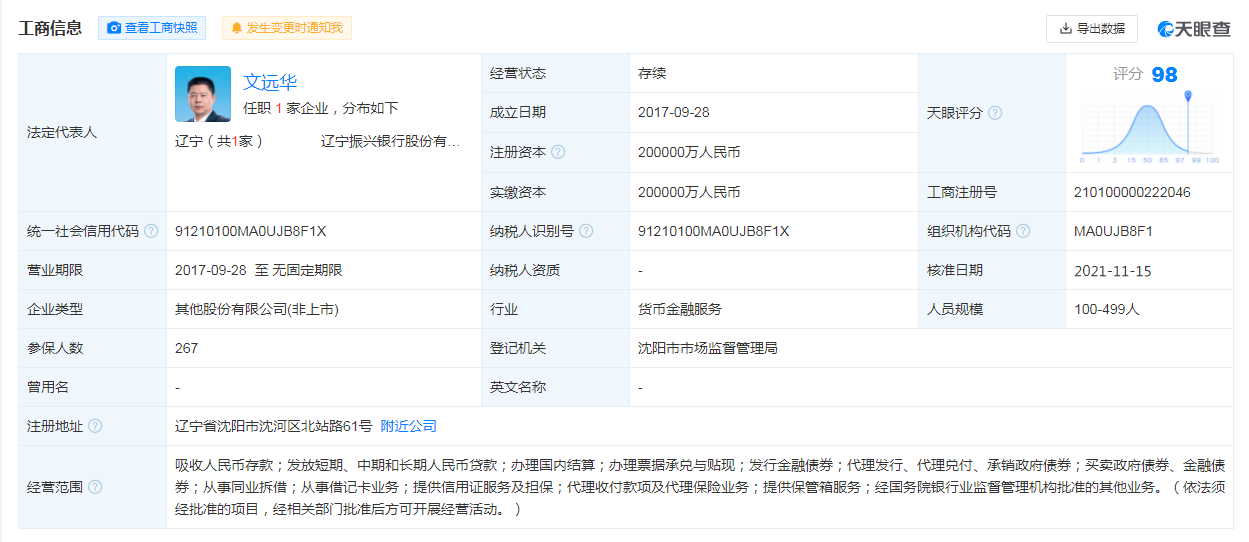
Task: Select taxpayer ID value beside 纳税人识别号
Action: tap(714, 231)
